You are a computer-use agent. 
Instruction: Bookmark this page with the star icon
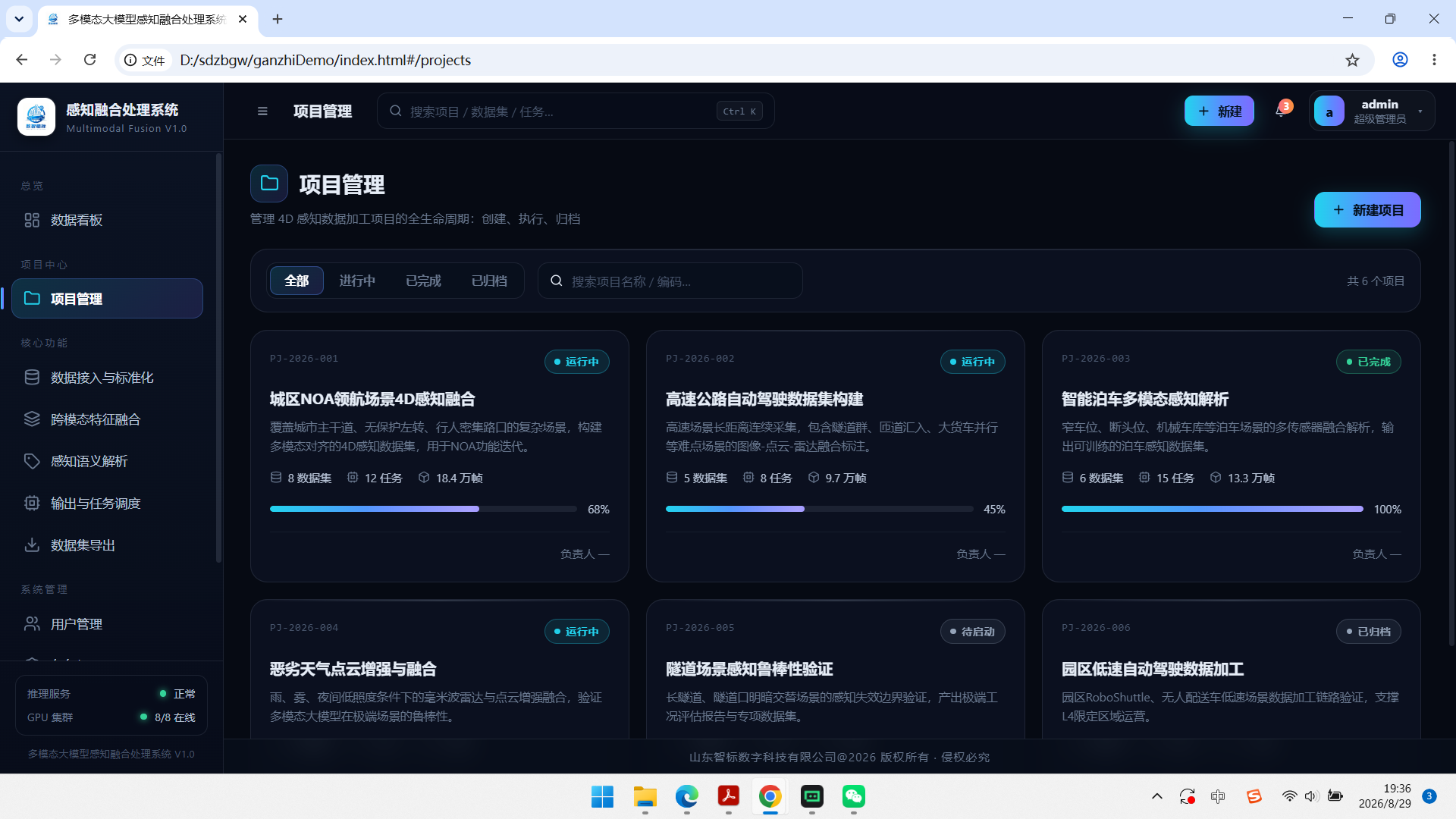[x=1352, y=60]
